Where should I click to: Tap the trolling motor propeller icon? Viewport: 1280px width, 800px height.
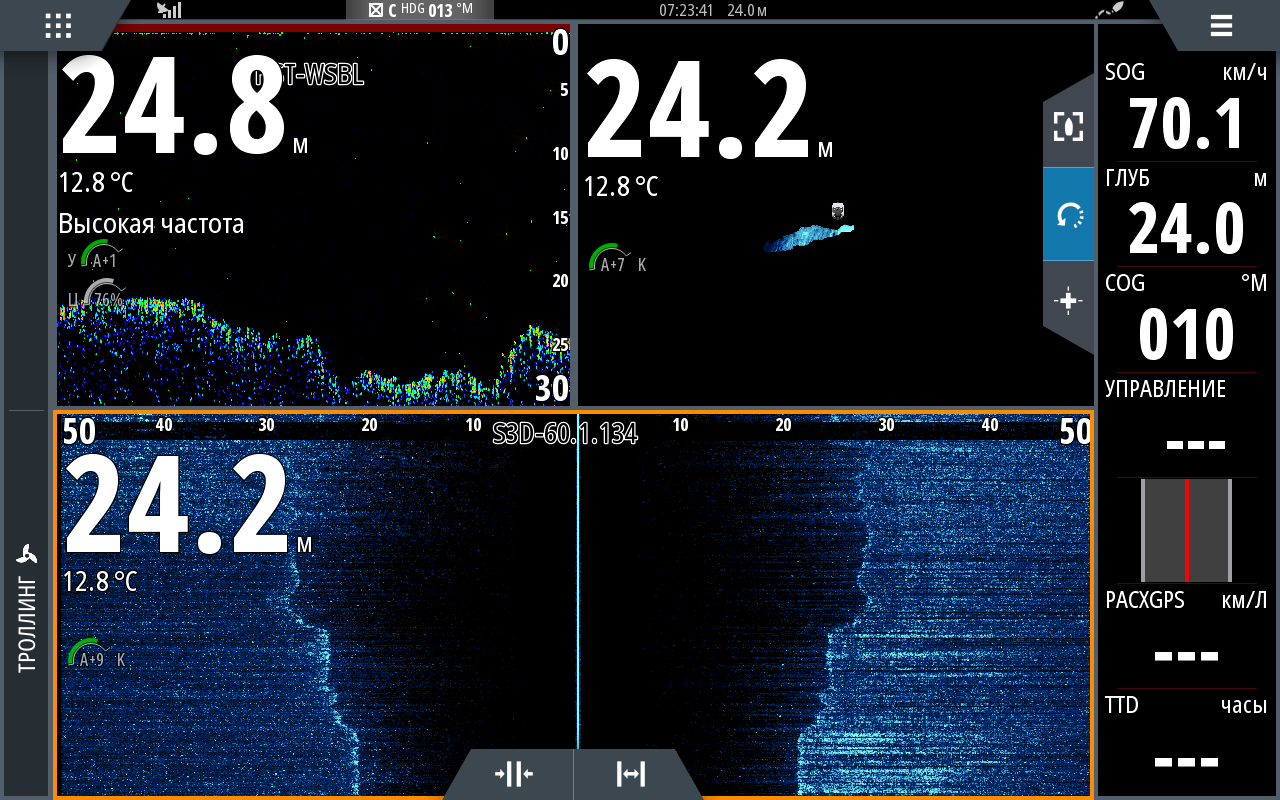[27, 556]
